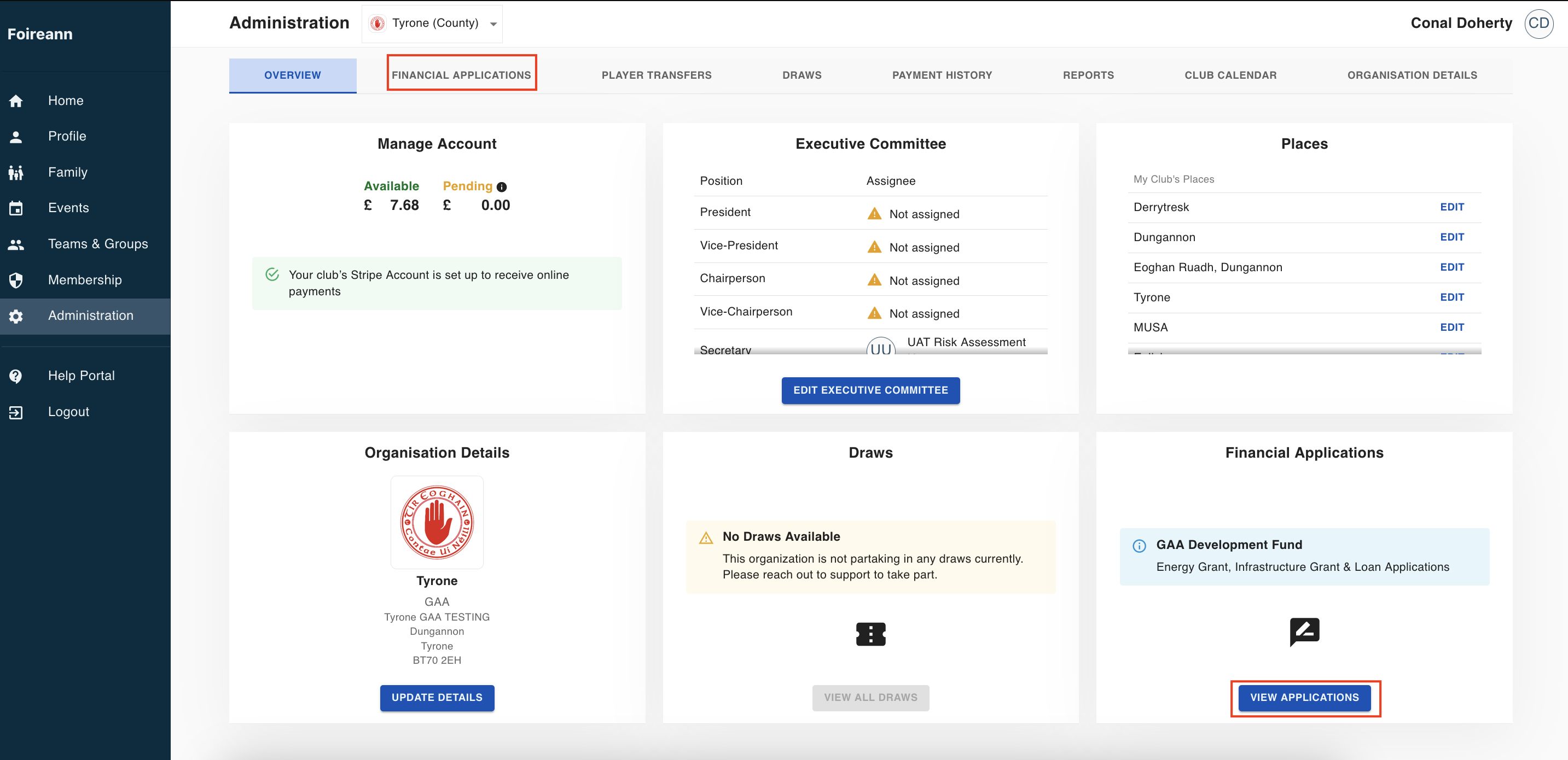The width and height of the screenshot is (1568, 760).
Task: Select UAT Risk Assessment assignee text
Action: (966, 343)
